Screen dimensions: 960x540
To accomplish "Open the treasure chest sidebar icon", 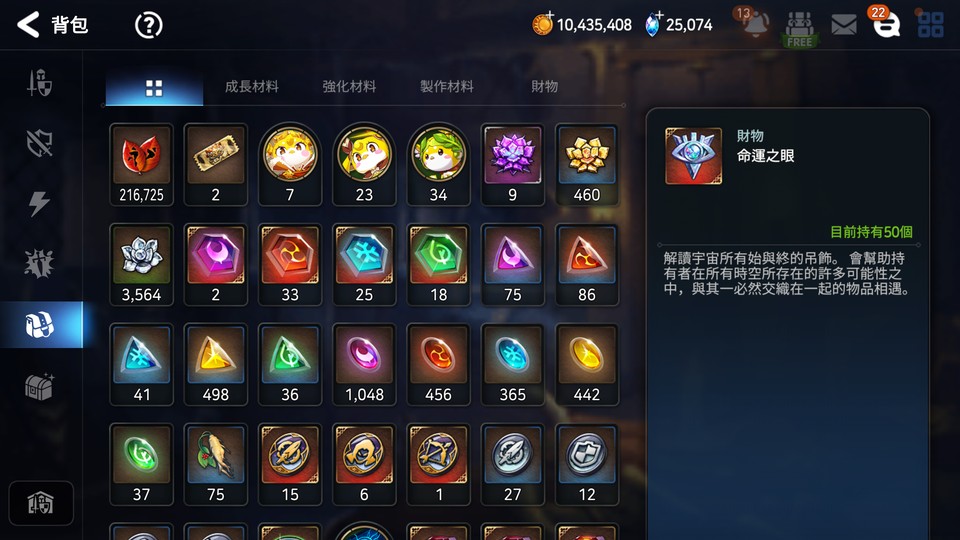I will 39,386.
